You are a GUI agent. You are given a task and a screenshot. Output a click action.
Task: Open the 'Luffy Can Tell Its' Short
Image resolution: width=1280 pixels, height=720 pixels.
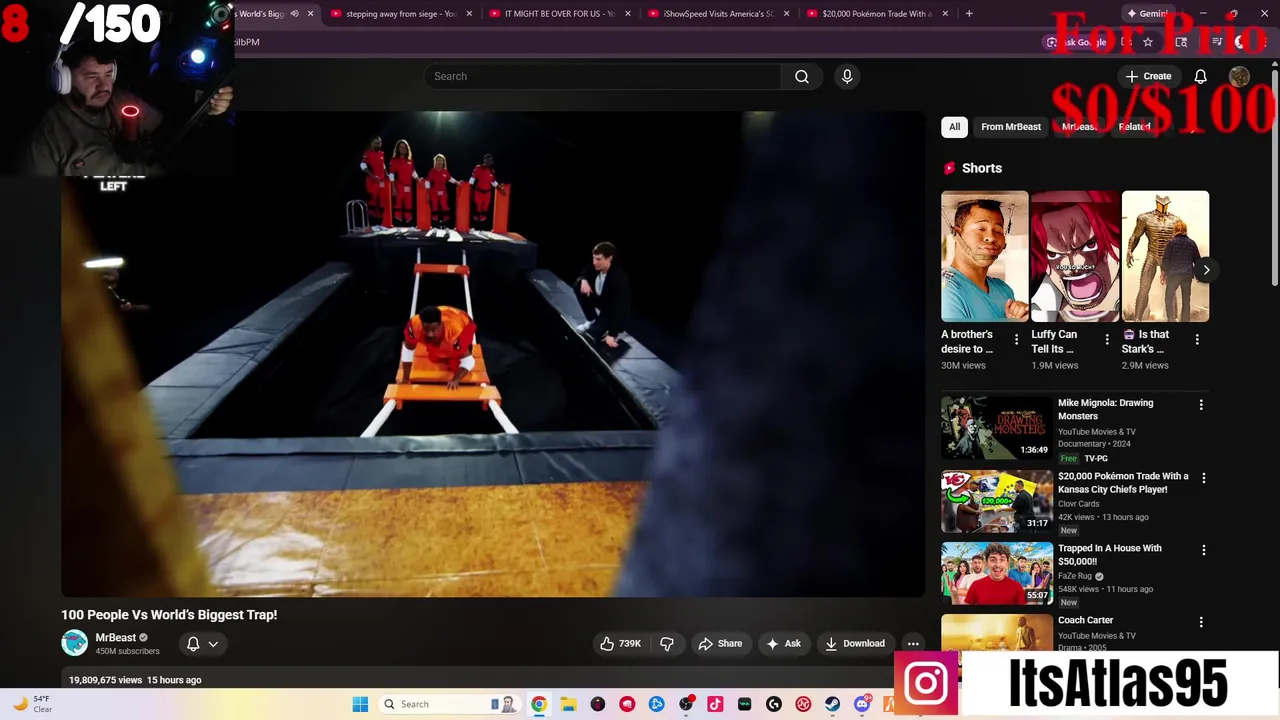pos(1075,257)
